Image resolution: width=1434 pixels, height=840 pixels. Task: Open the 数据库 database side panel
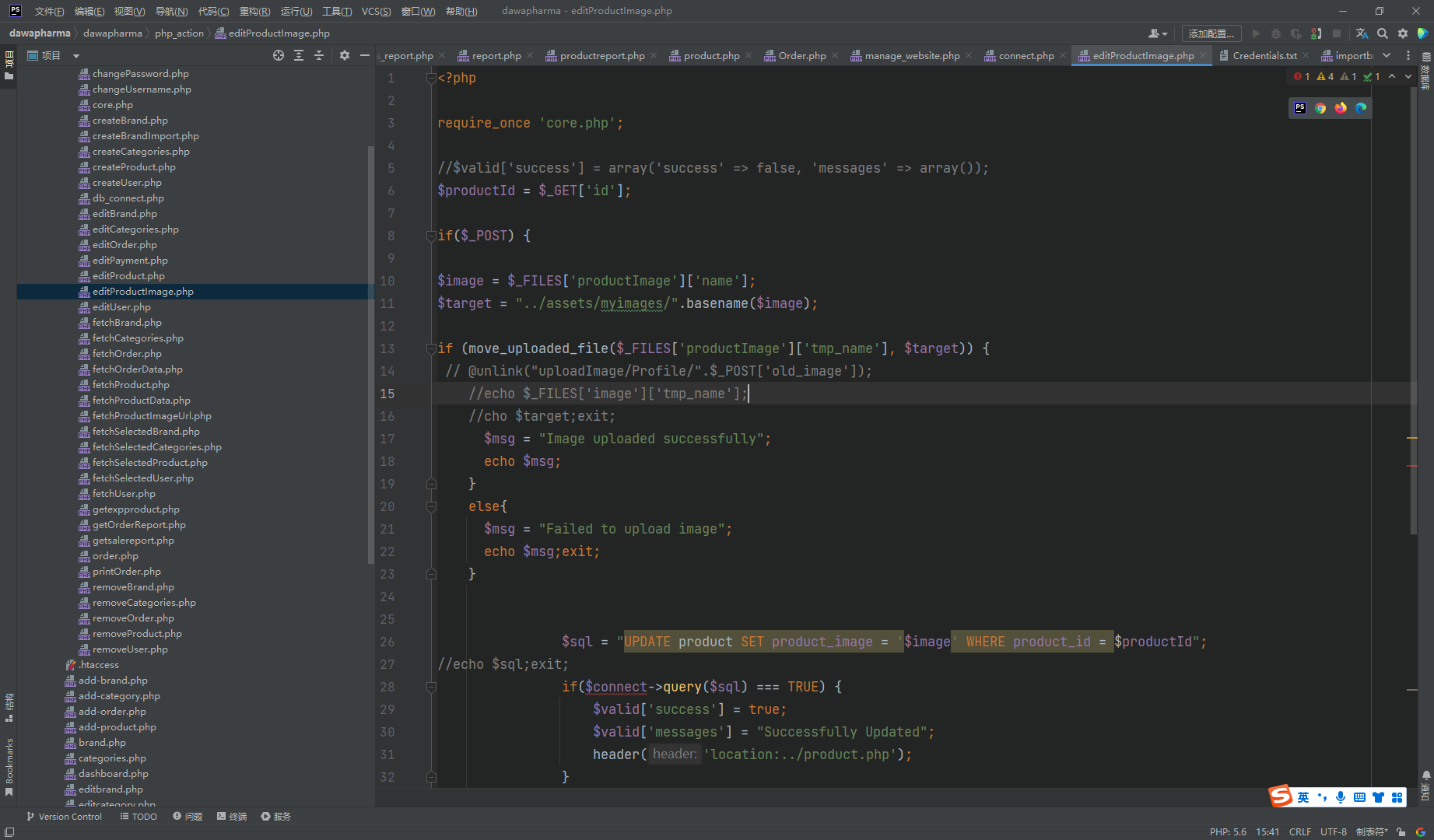click(1425, 72)
